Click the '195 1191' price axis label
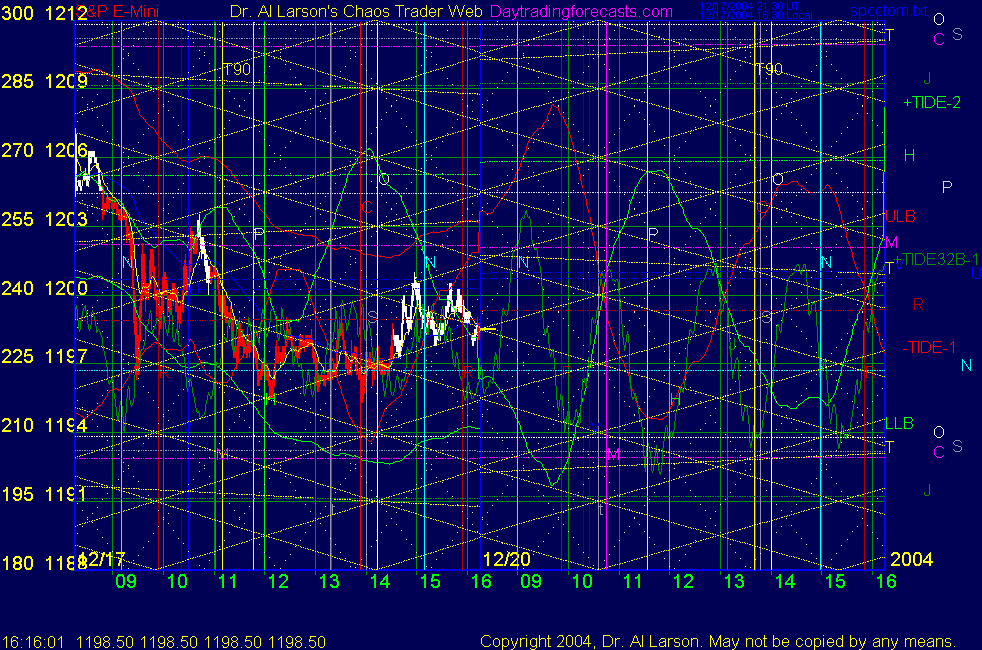Image resolution: width=982 pixels, height=650 pixels. point(44,494)
